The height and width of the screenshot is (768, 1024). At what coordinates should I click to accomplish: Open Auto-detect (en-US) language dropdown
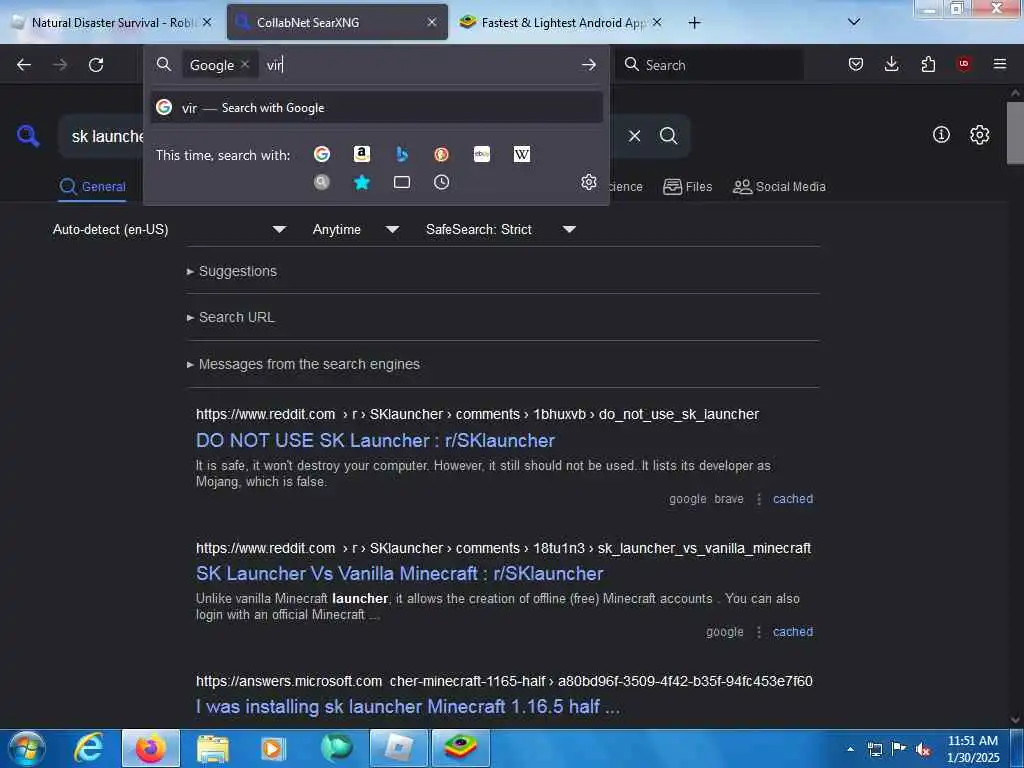coord(169,229)
